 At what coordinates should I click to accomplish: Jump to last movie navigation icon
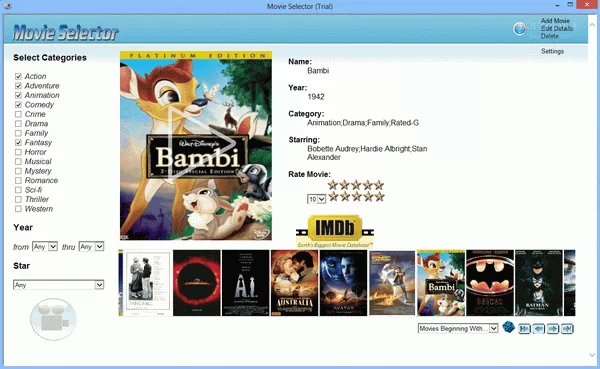(567, 329)
